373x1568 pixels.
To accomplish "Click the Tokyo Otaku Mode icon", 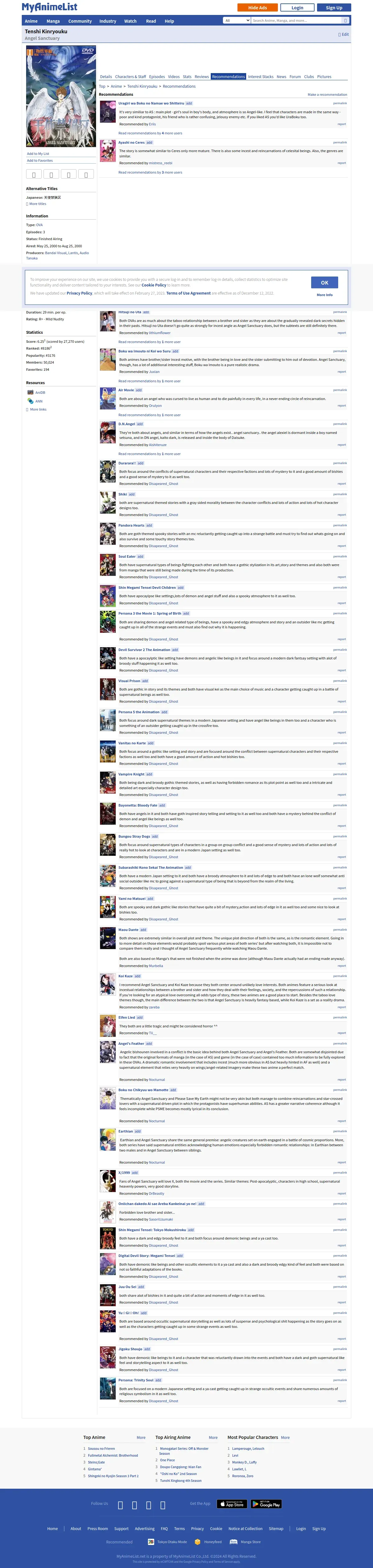I will click(151, 1541).
